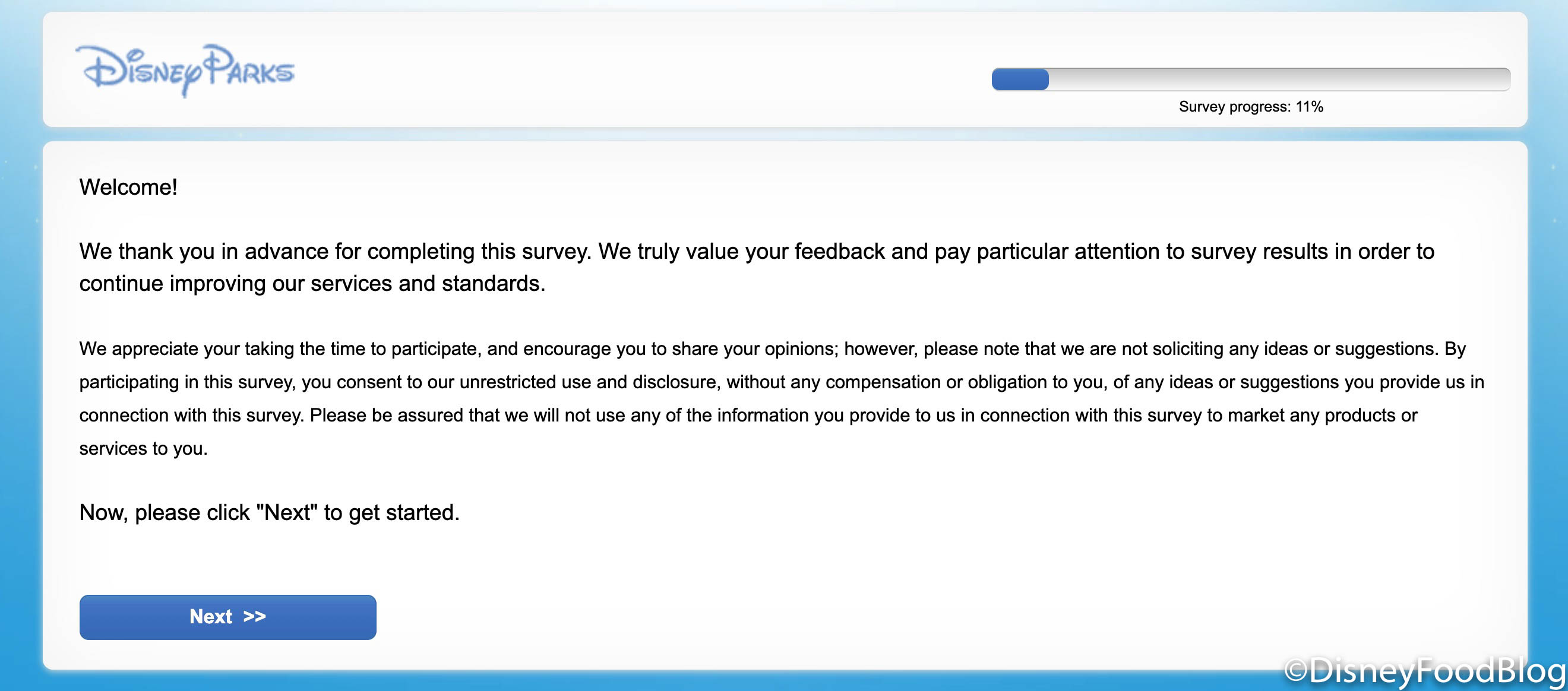This screenshot has width=1568, height=691.
Task: Click the "services to you." closing line
Action: (143, 449)
